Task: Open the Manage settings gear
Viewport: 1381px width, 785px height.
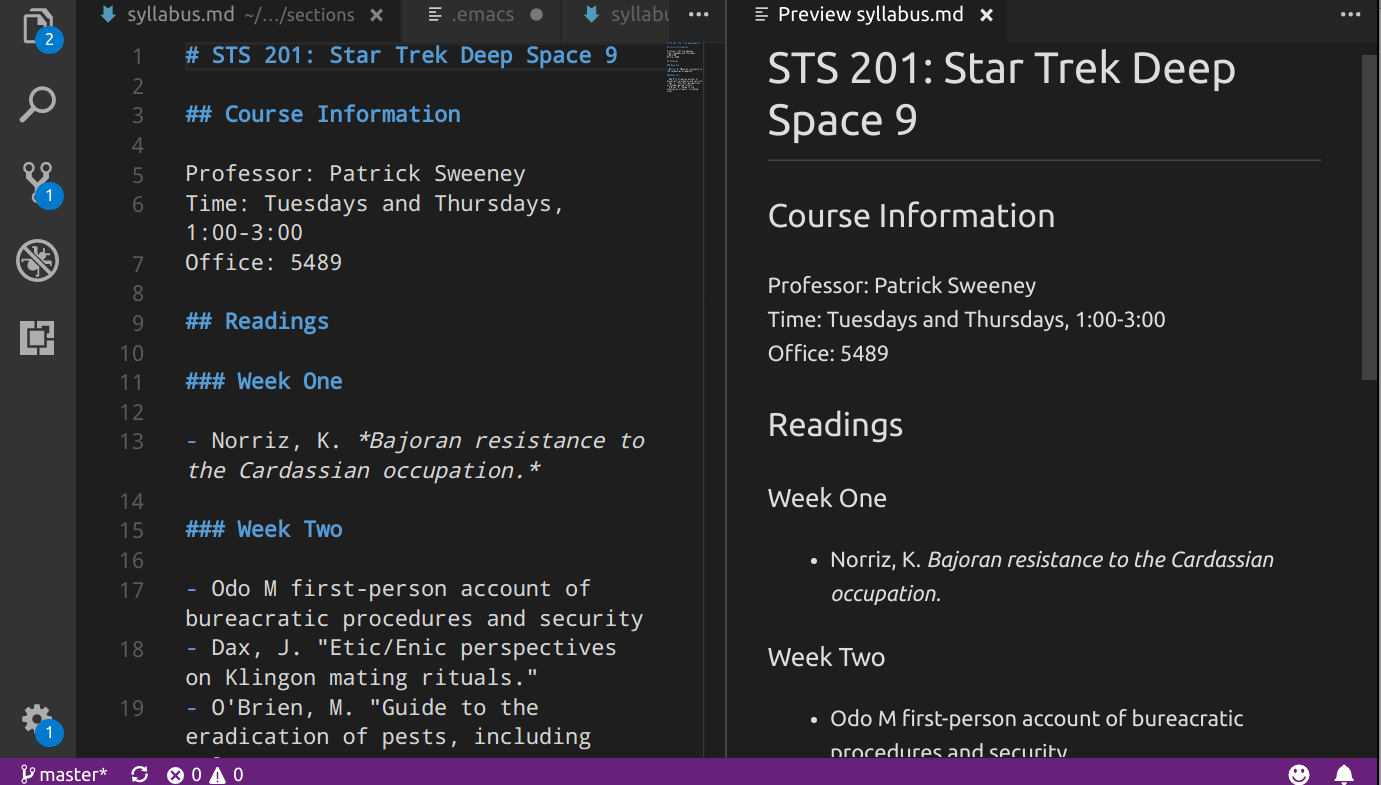Action: 38,720
